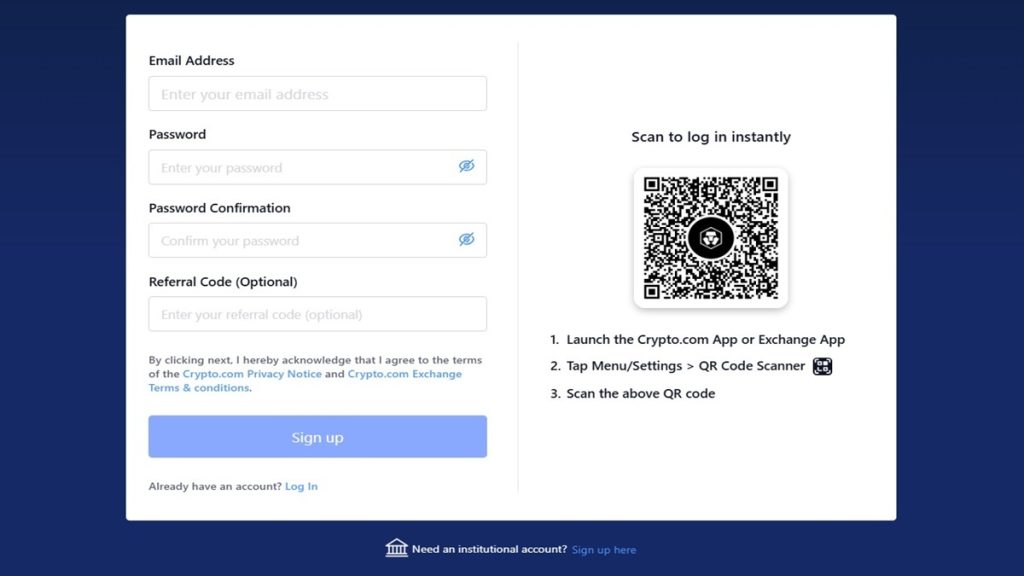Image resolution: width=1024 pixels, height=576 pixels.
Task: Click the Already have an account text
Action: 214,486
